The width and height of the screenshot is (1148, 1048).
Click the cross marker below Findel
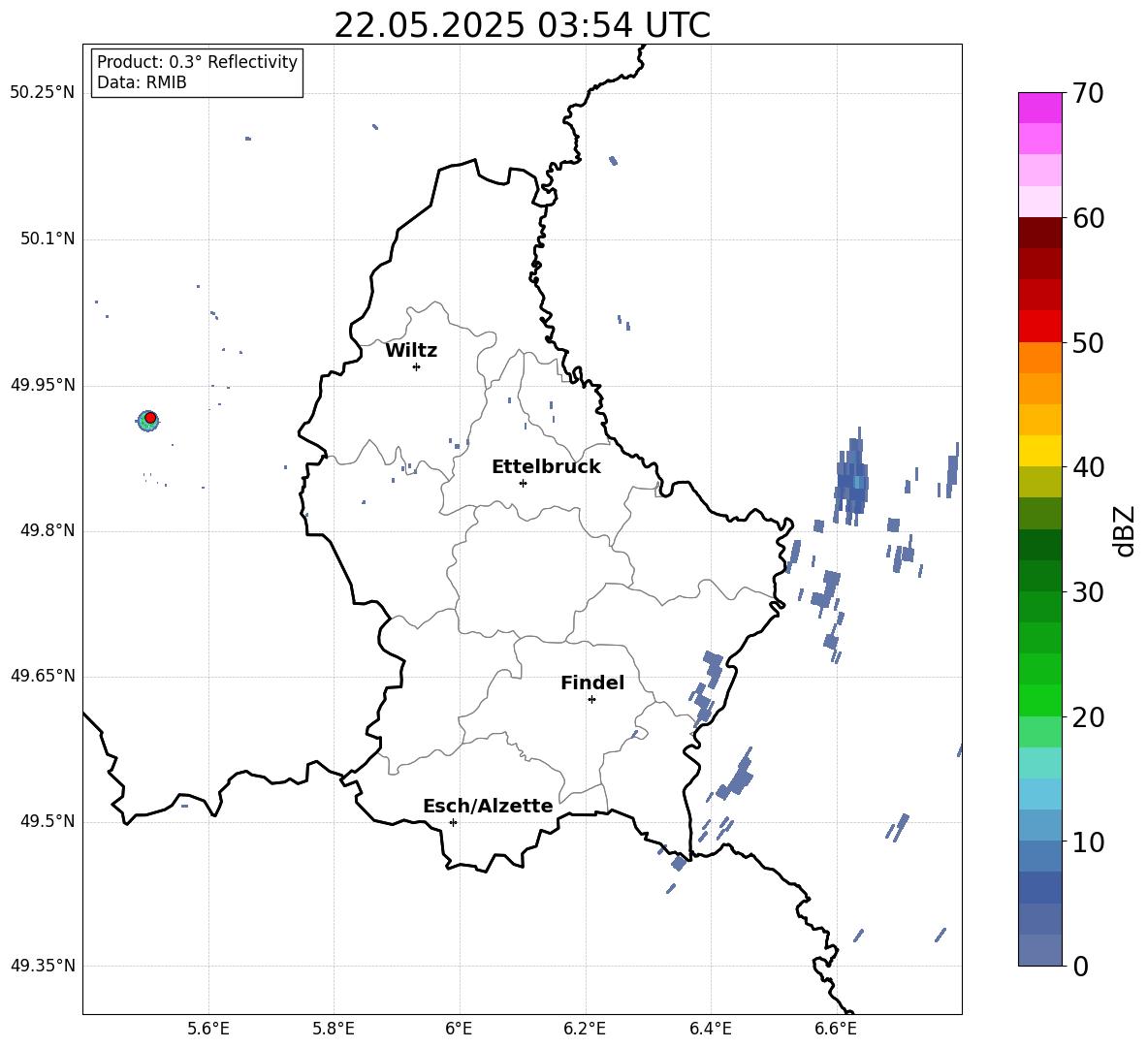pyautogui.click(x=591, y=700)
